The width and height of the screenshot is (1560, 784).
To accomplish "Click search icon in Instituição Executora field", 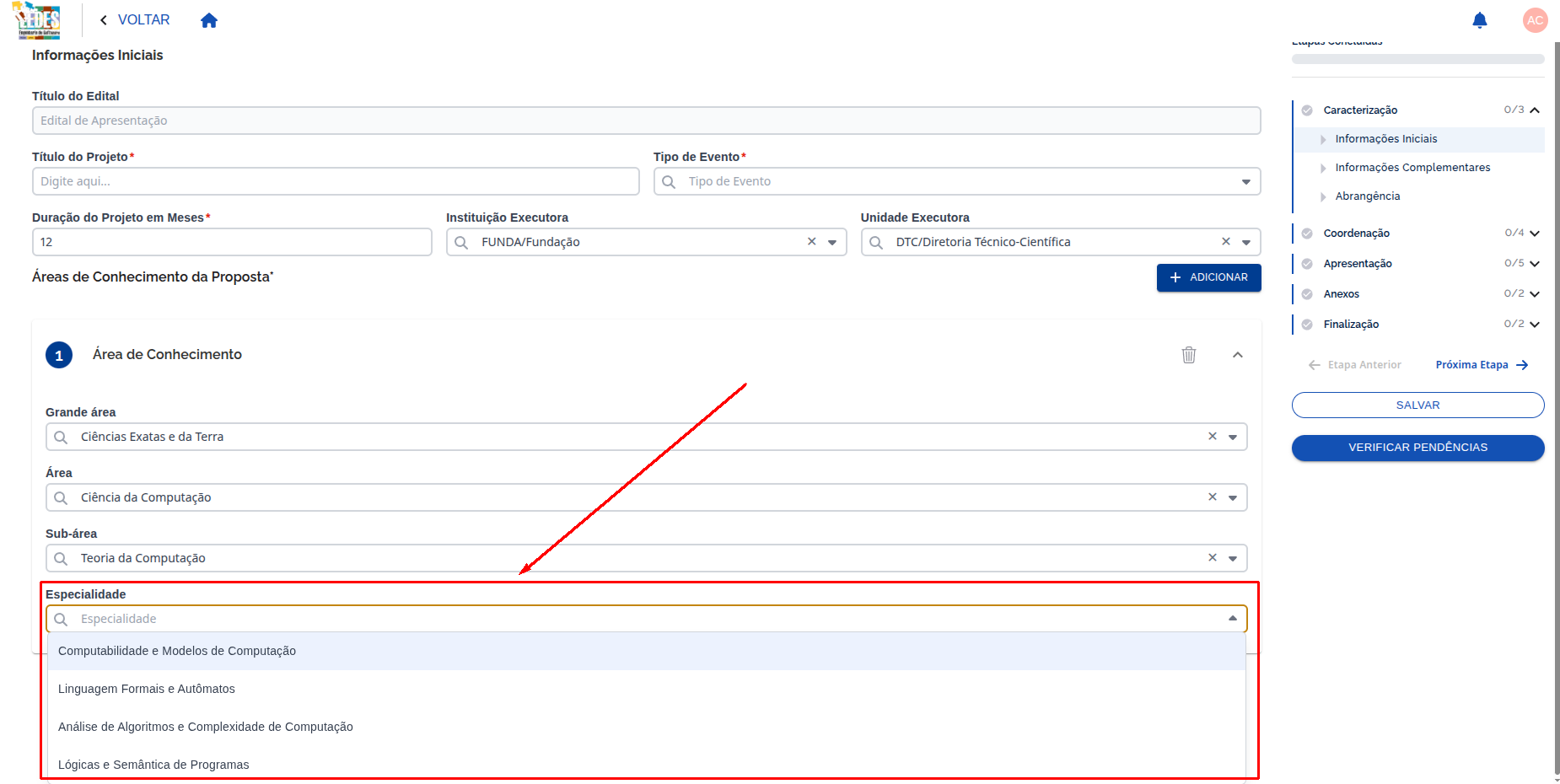I will [x=461, y=242].
